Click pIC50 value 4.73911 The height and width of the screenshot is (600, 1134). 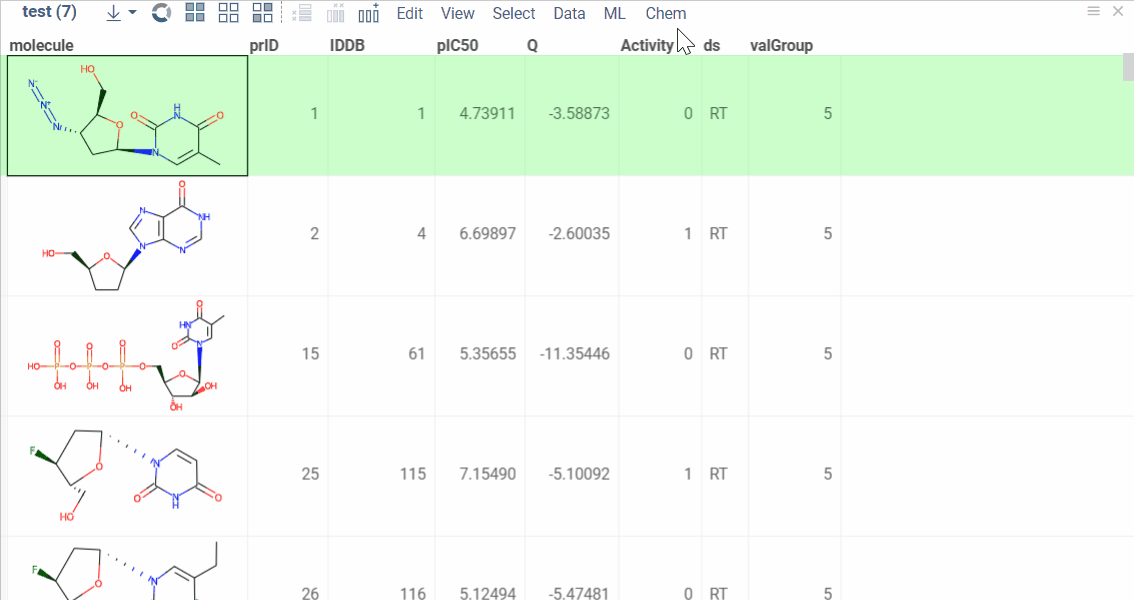[487, 113]
